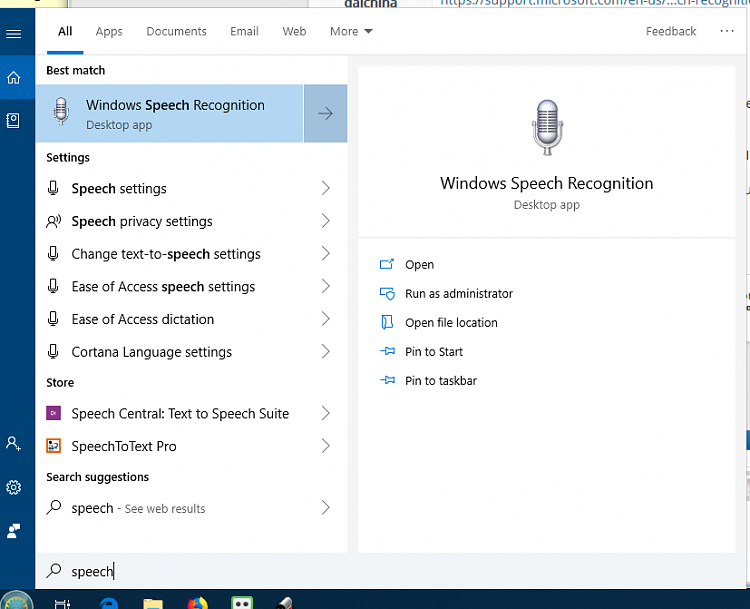This screenshot has height=609, width=750.
Task: Click the Start button on taskbar
Action: click(x=16, y=600)
